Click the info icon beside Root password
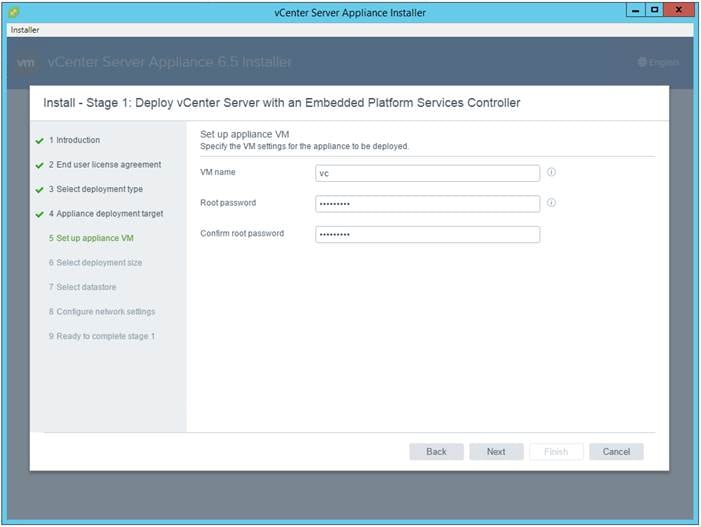 click(x=551, y=203)
